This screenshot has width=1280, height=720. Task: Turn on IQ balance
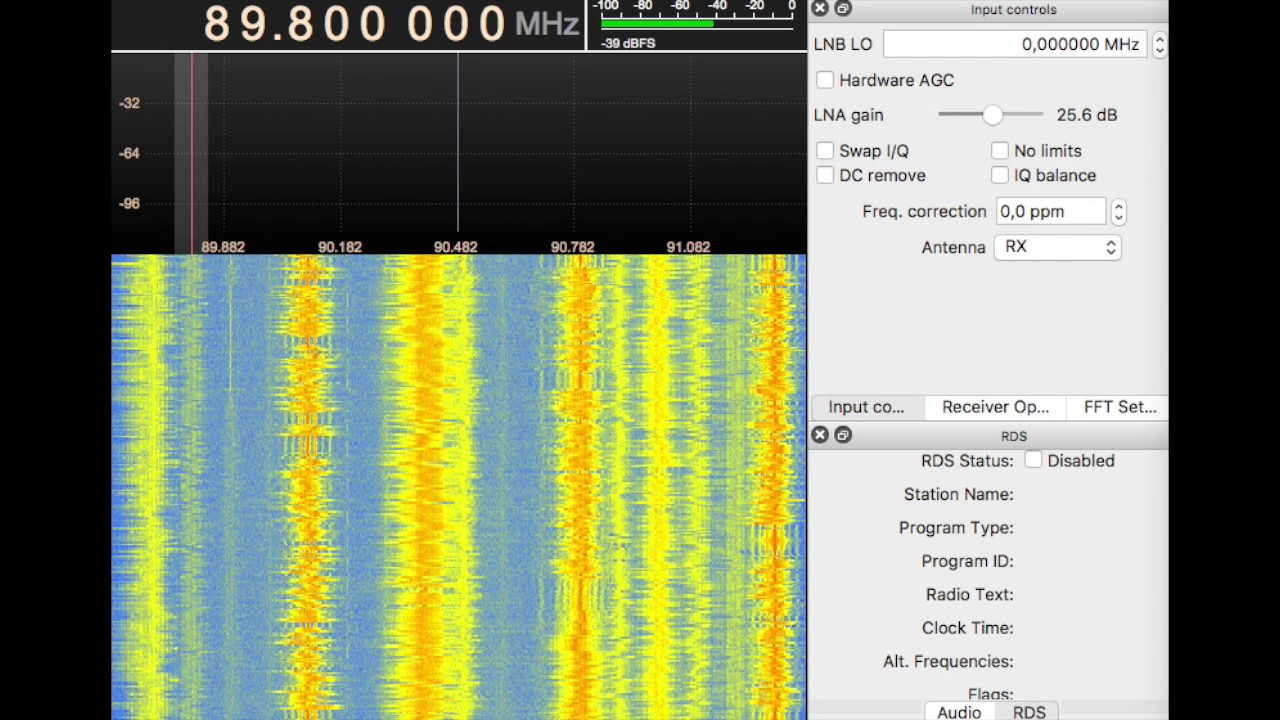[x=1000, y=175]
